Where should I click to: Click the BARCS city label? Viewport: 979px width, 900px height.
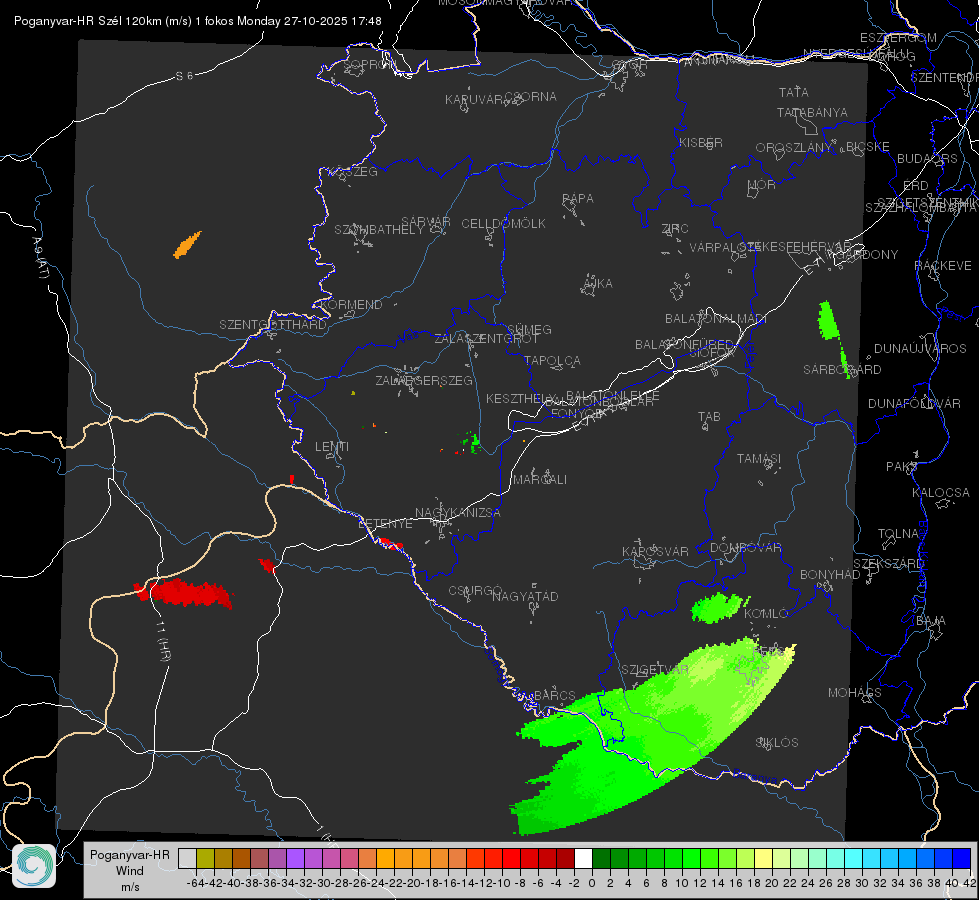pos(554,695)
